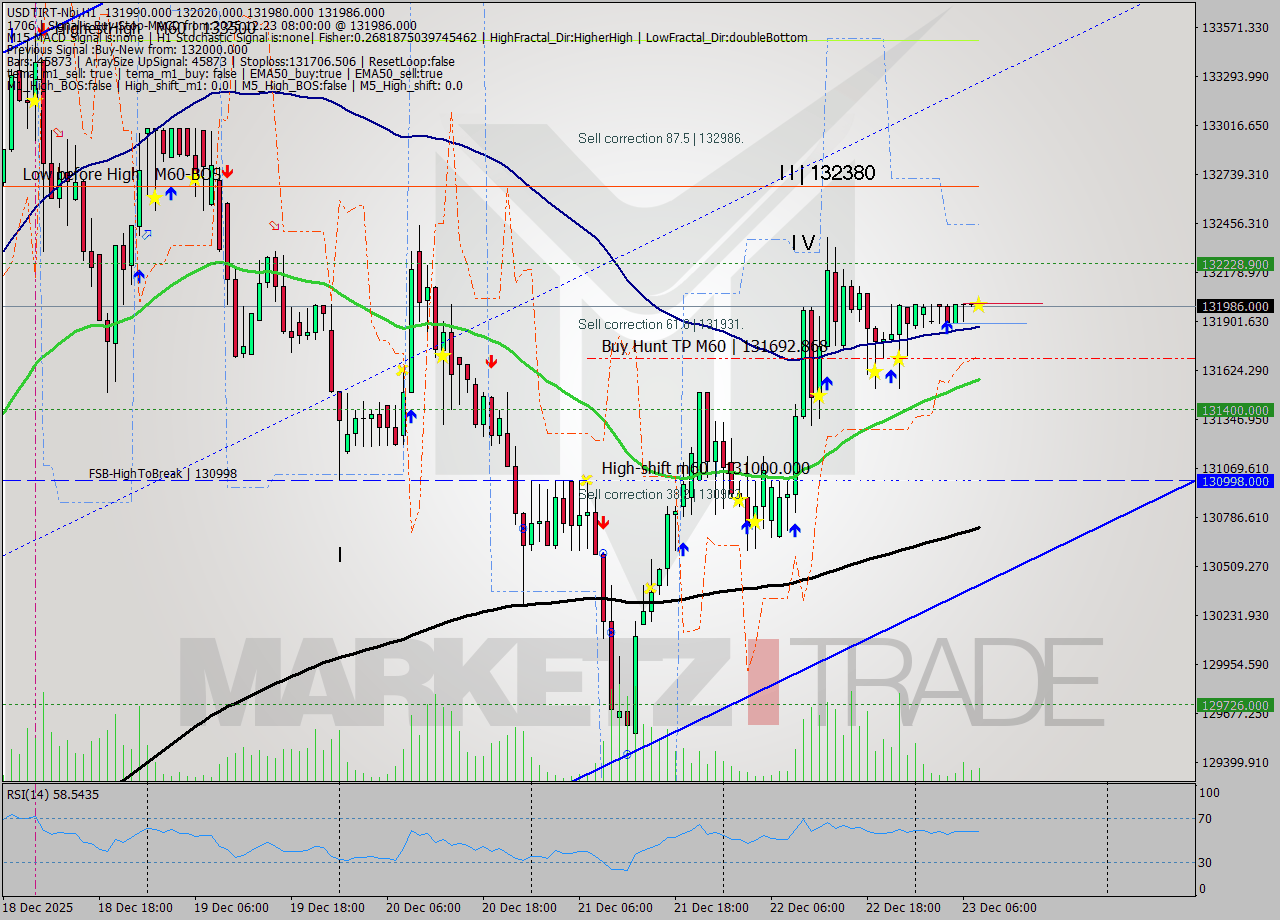Click the I V annotation on the chart

coord(800,242)
